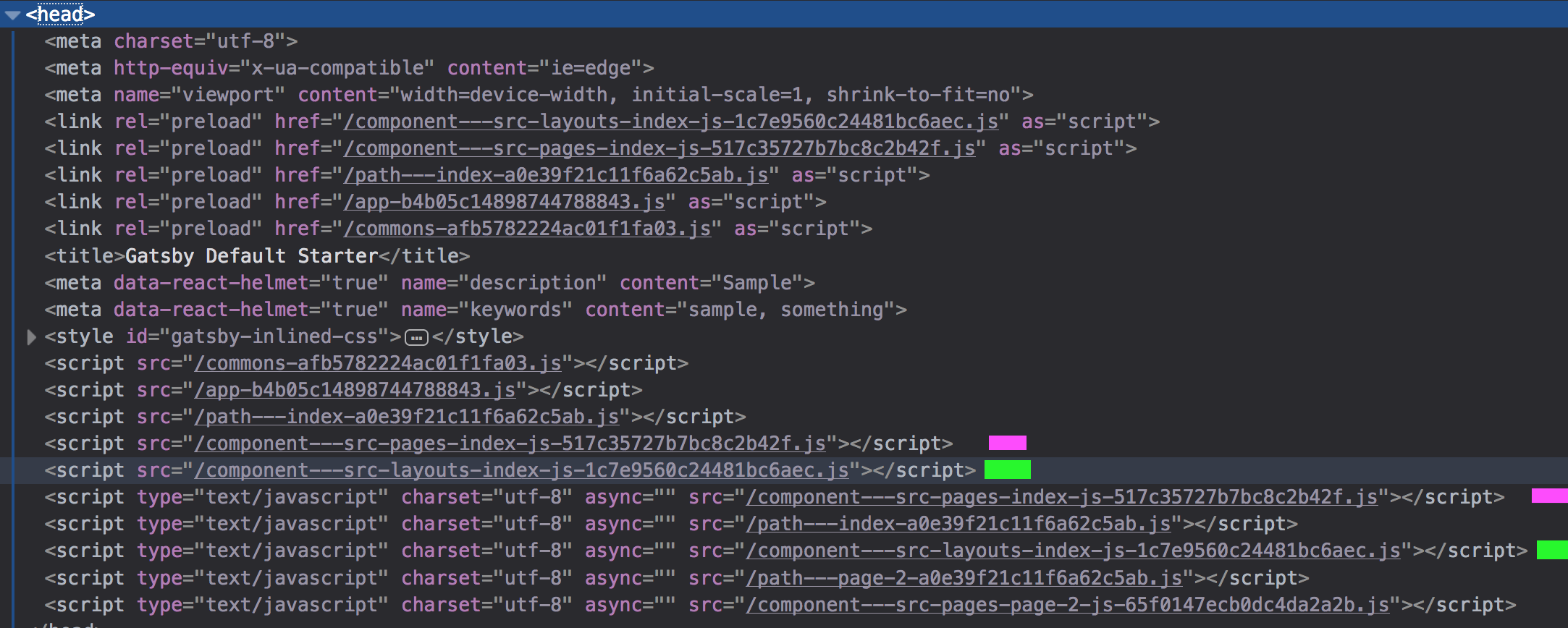1568x628 pixels.
Task: Open app-b4b05c14898744788843.js src in the plain script row
Action: click(x=355, y=390)
